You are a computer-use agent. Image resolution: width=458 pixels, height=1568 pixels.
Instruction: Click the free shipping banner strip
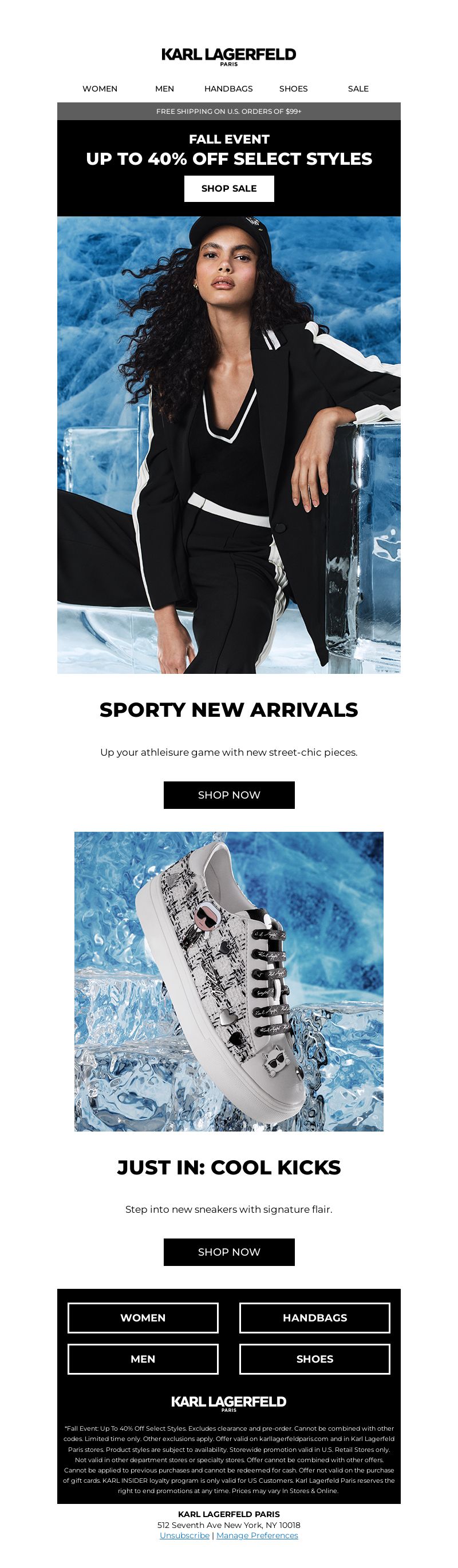click(x=229, y=112)
